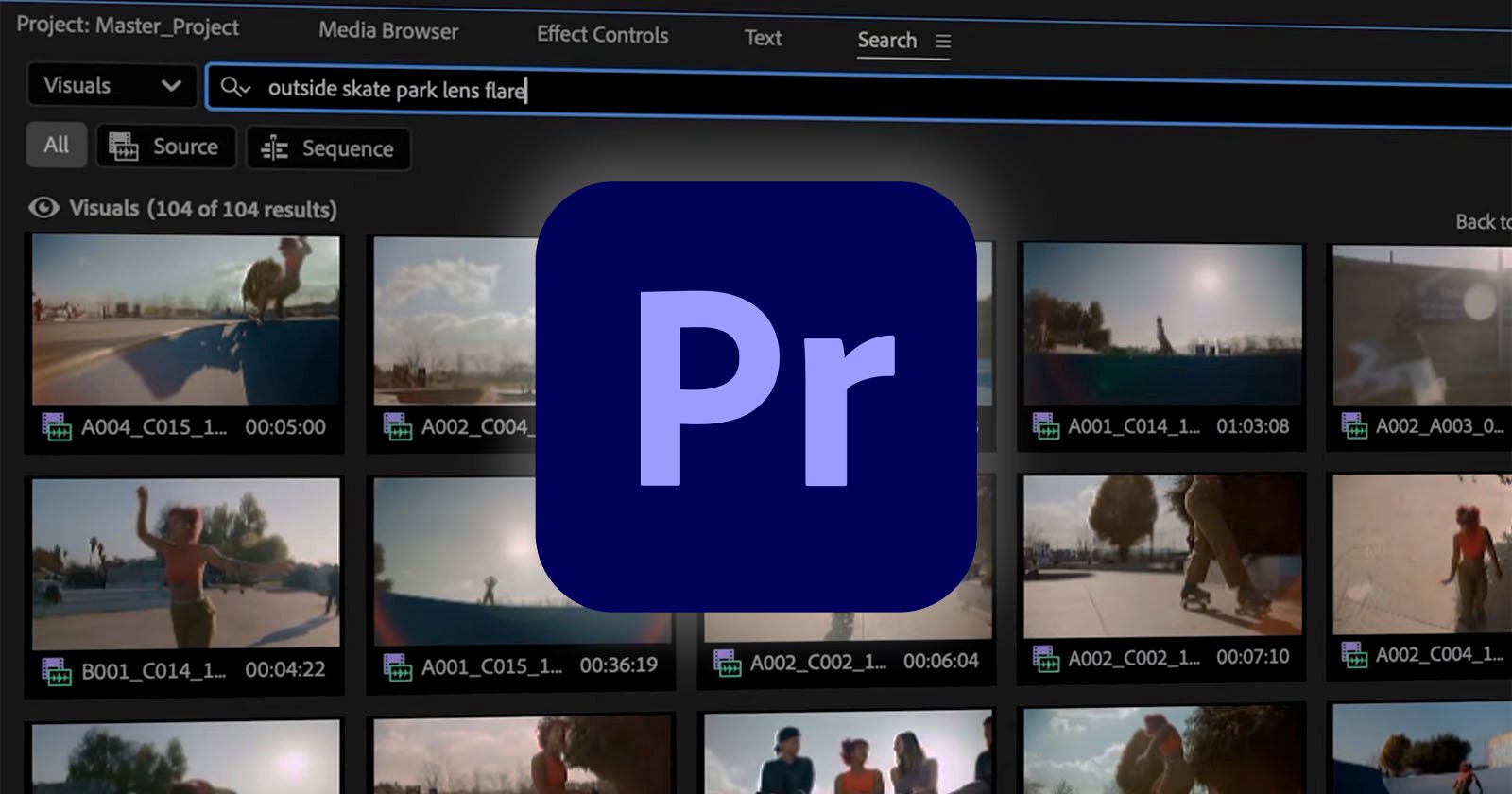Switch to the Effect Controls tab

tap(602, 35)
